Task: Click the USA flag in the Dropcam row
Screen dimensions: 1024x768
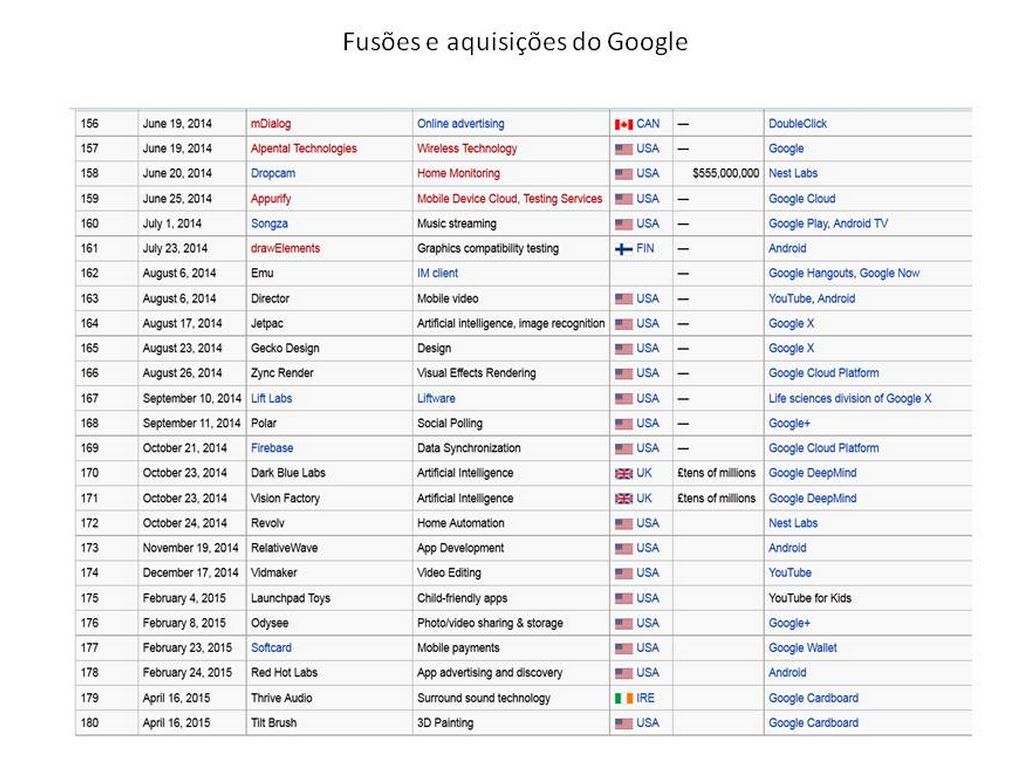Action: pos(624,174)
